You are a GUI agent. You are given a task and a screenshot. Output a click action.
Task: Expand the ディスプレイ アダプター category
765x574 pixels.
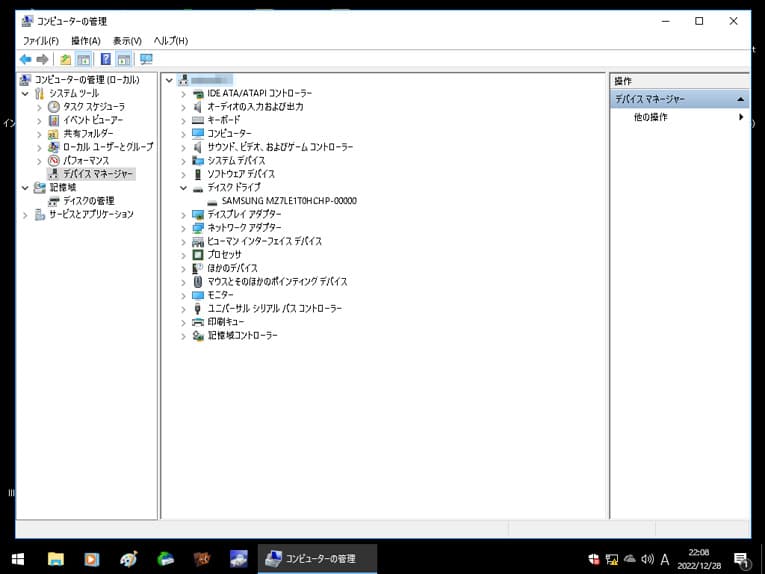click(x=183, y=215)
